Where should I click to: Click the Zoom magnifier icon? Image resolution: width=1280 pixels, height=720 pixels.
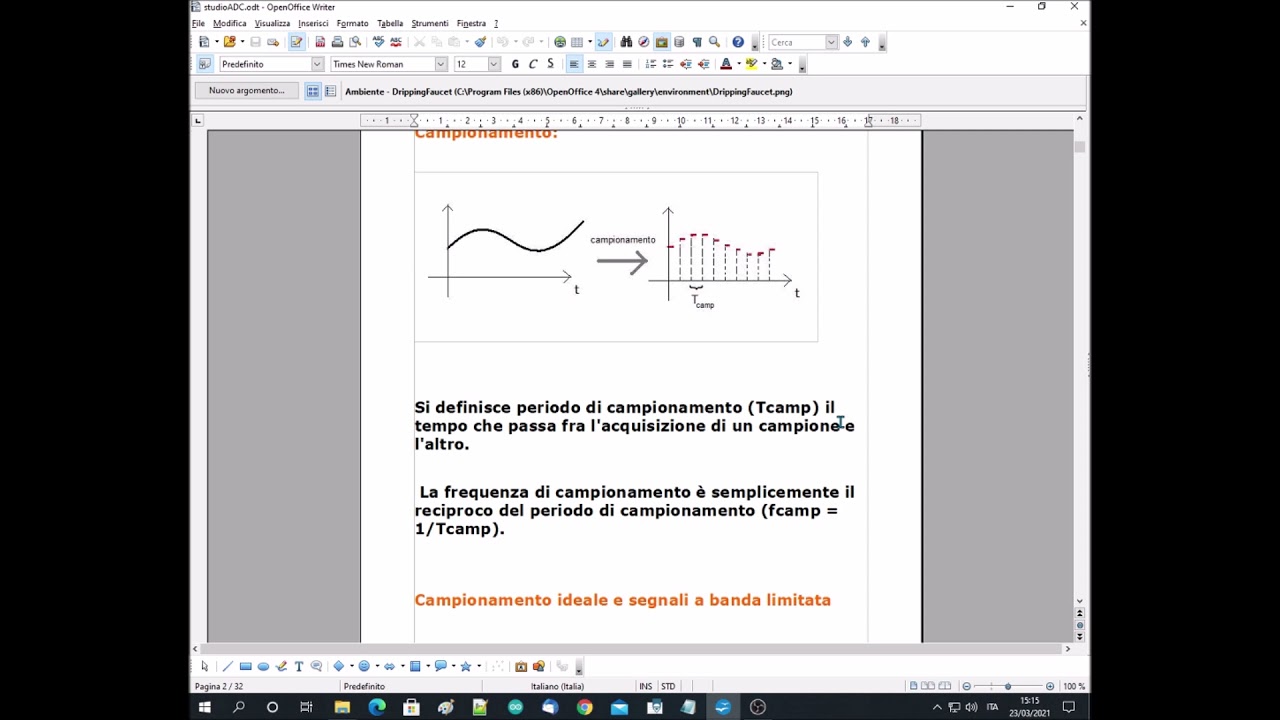[x=714, y=42]
